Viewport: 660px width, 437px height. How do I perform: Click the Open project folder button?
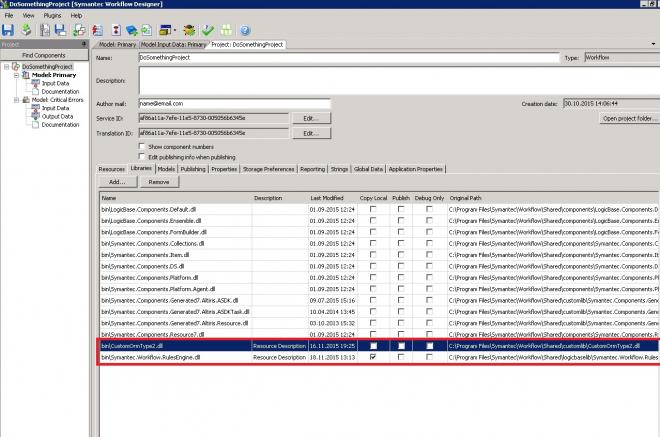click(x=630, y=118)
